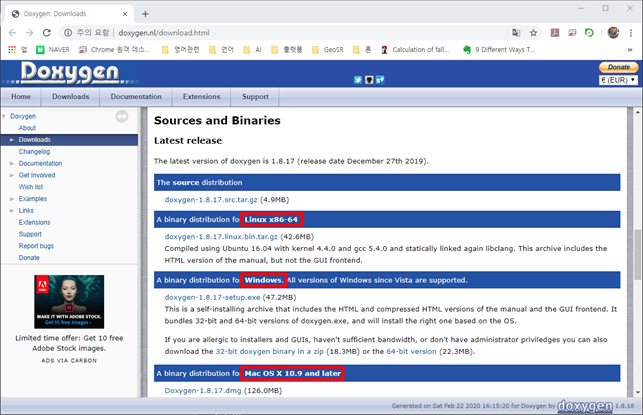Open the GeoSR bookmark folder
Screen dimensions: 643x415
(328, 50)
